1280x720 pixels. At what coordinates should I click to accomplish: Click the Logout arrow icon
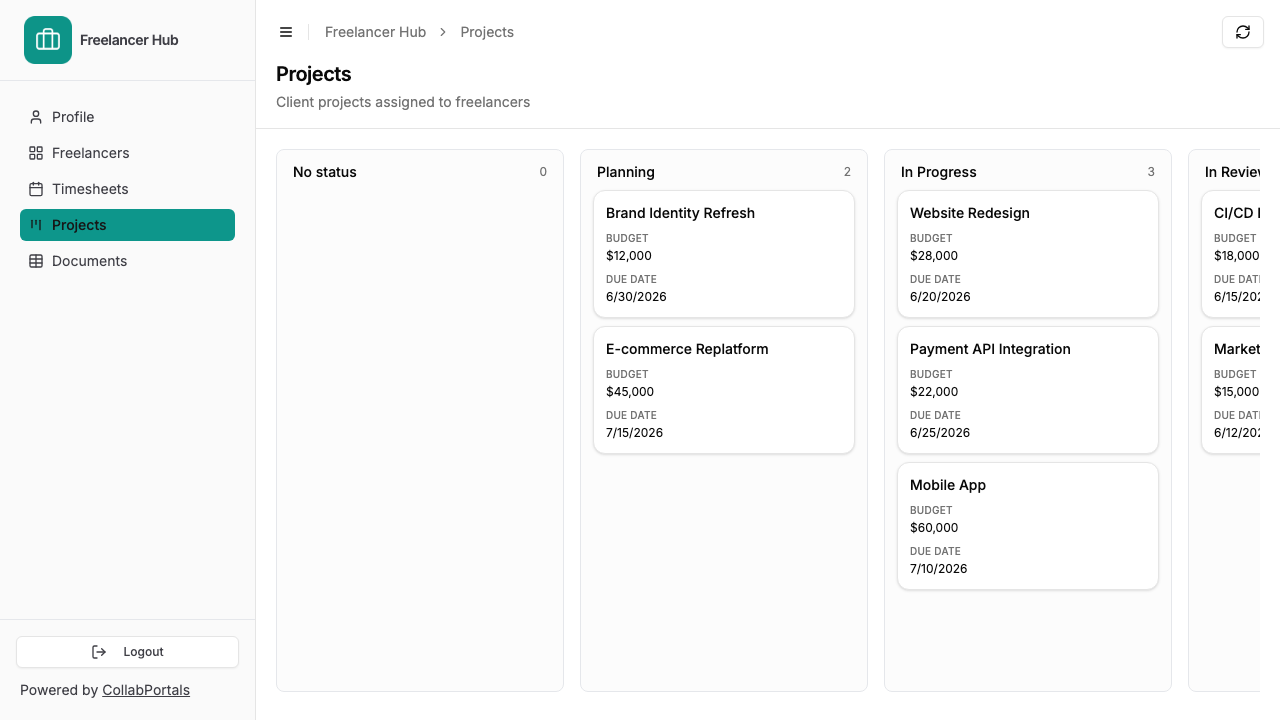pos(99,652)
